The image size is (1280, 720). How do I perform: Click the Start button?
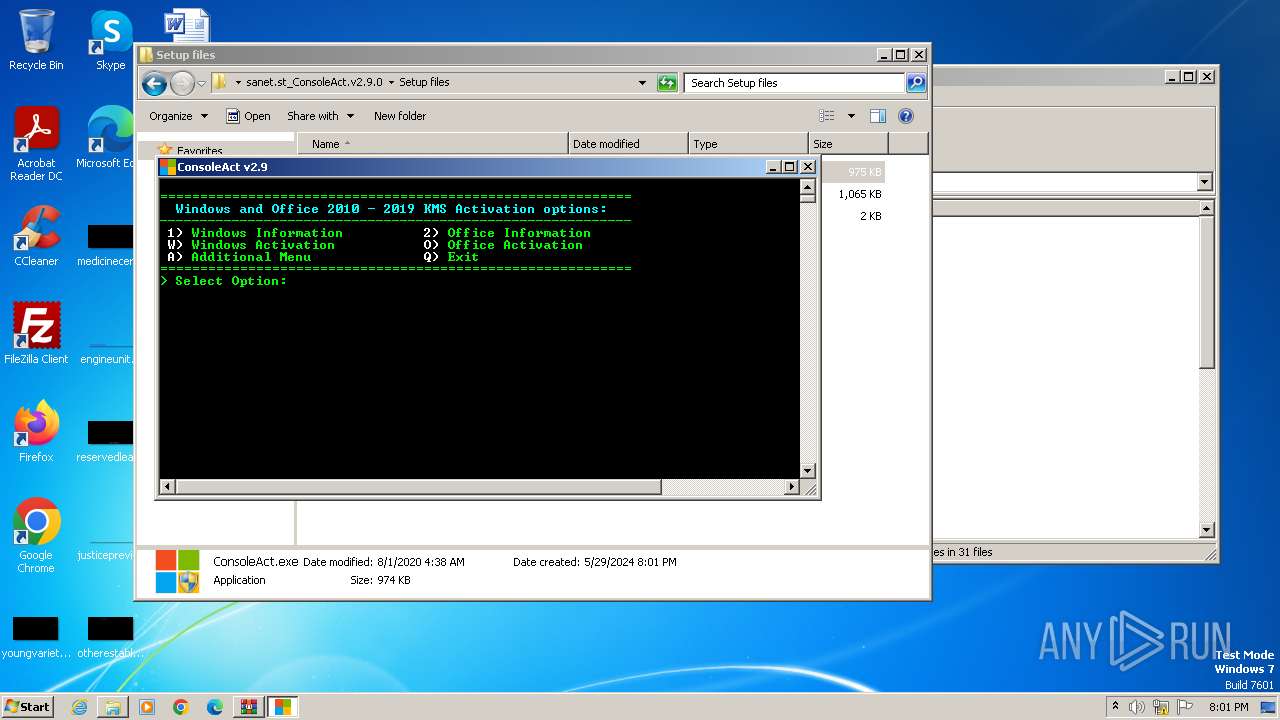tap(27, 707)
